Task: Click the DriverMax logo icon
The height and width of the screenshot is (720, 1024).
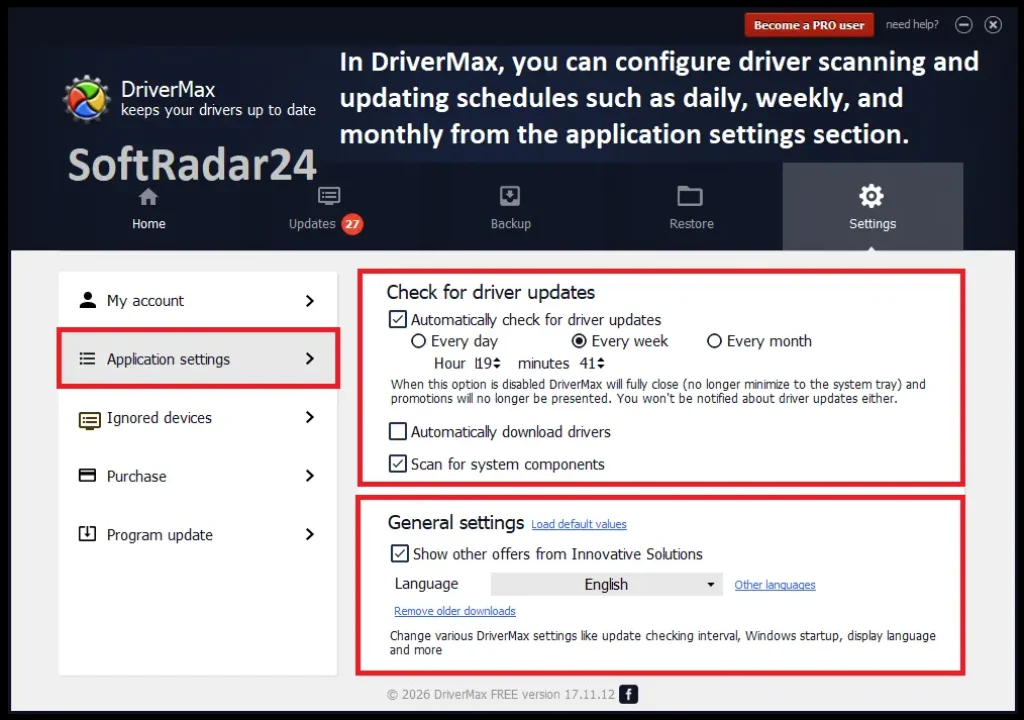Action: (x=86, y=99)
